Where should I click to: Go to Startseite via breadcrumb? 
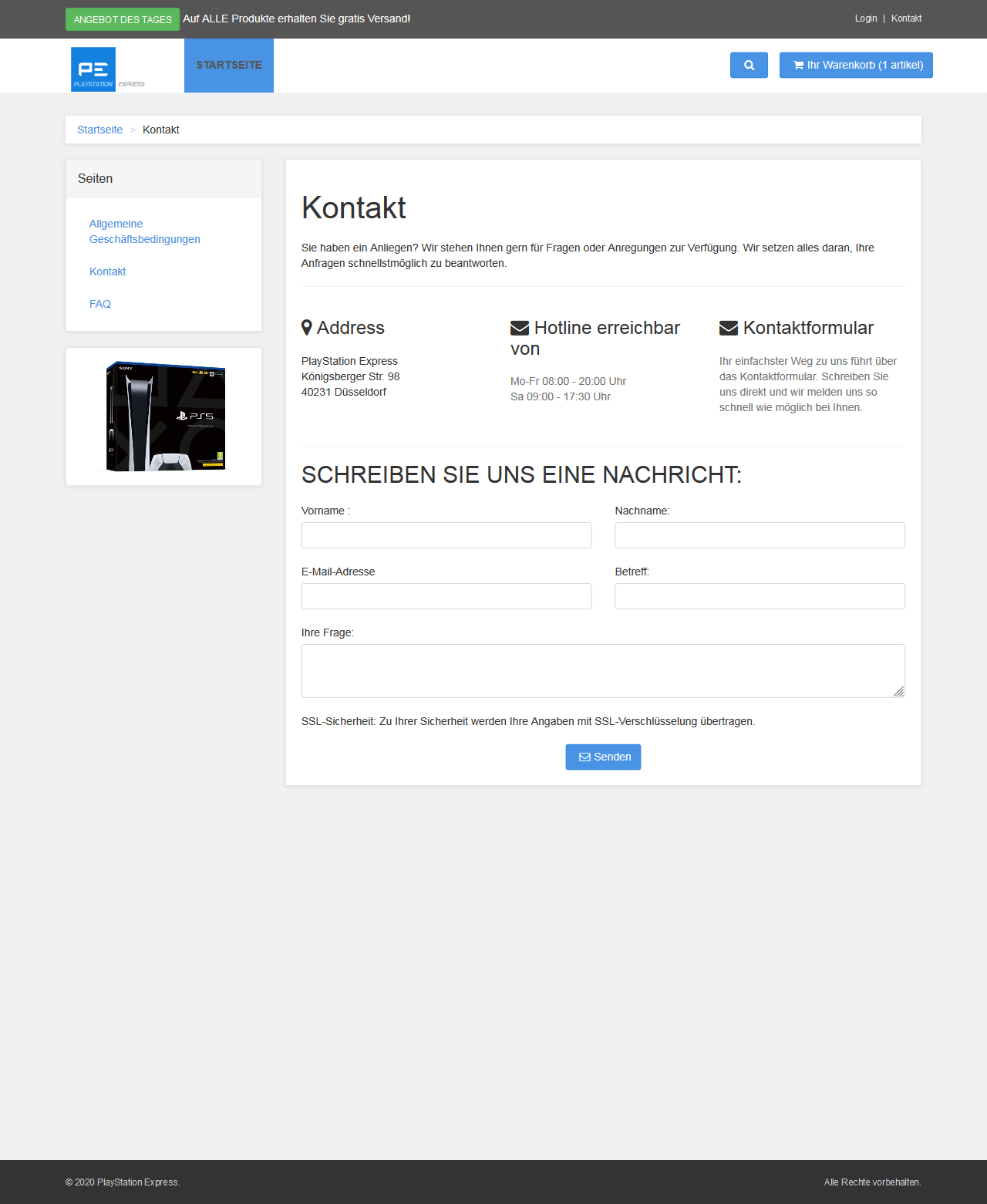[x=99, y=130]
